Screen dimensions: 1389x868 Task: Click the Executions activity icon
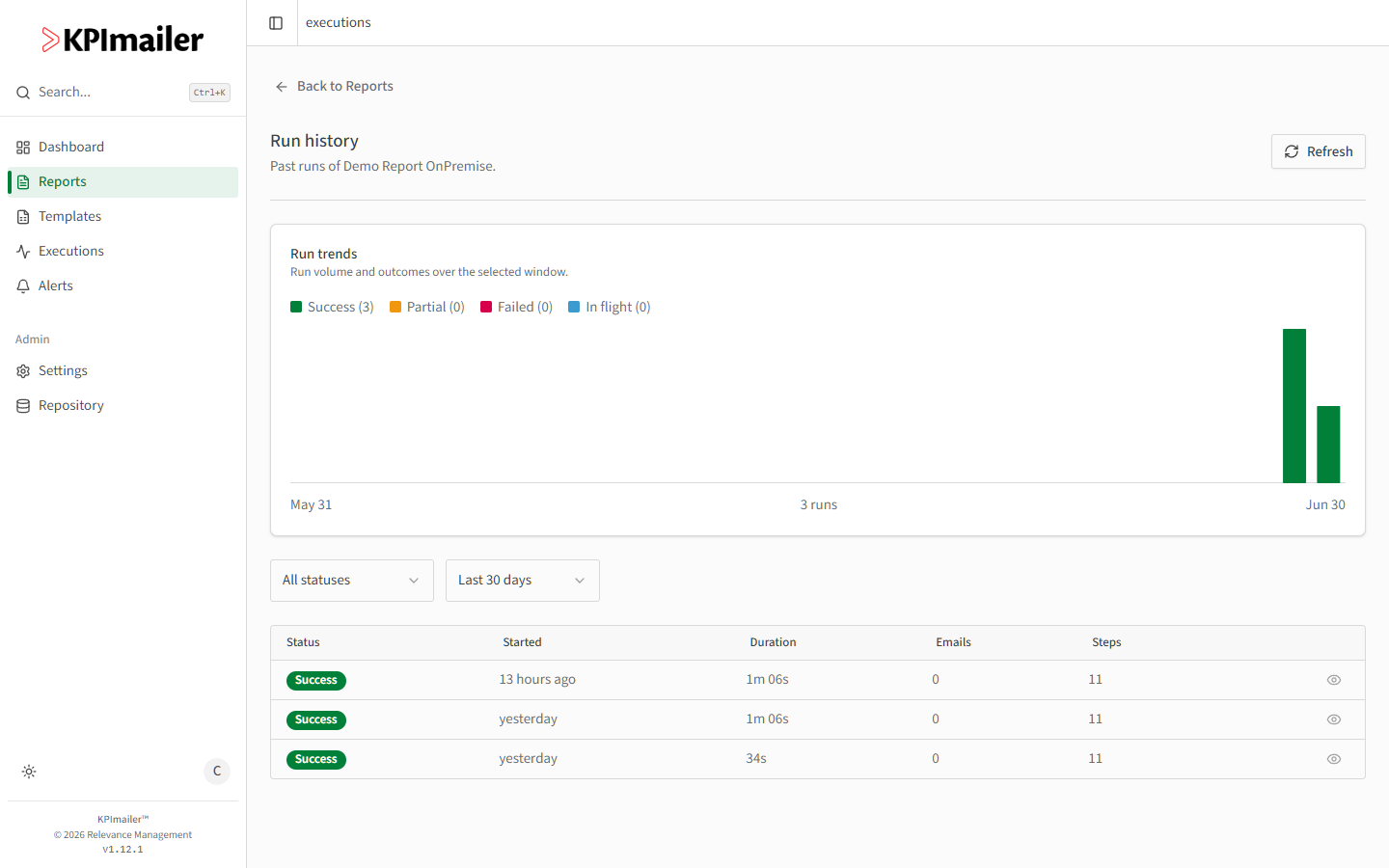click(23, 252)
